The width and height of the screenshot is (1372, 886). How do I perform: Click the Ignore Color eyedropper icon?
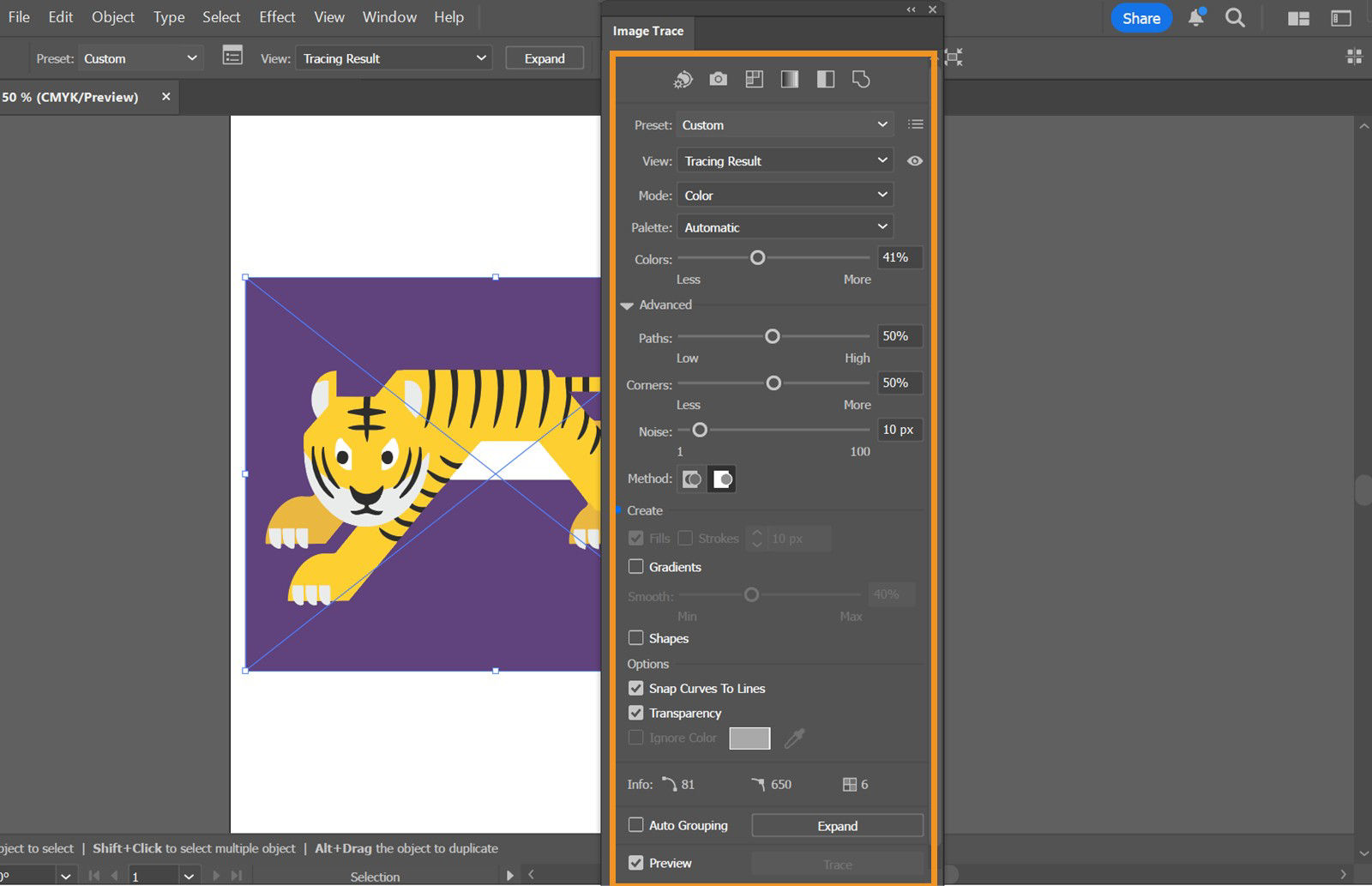(x=794, y=738)
